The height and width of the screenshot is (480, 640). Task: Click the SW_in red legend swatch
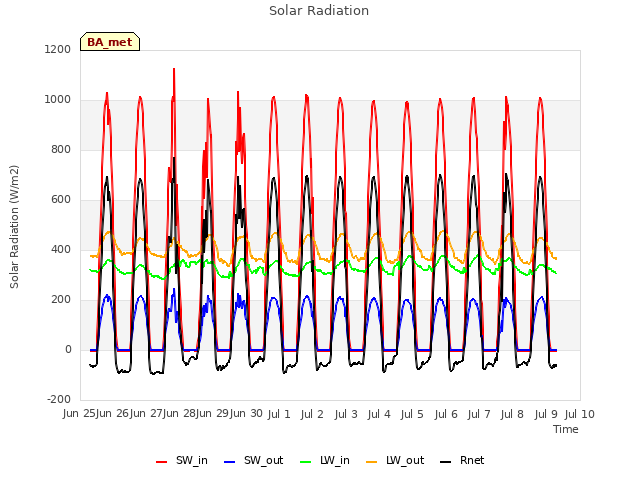coord(162,462)
